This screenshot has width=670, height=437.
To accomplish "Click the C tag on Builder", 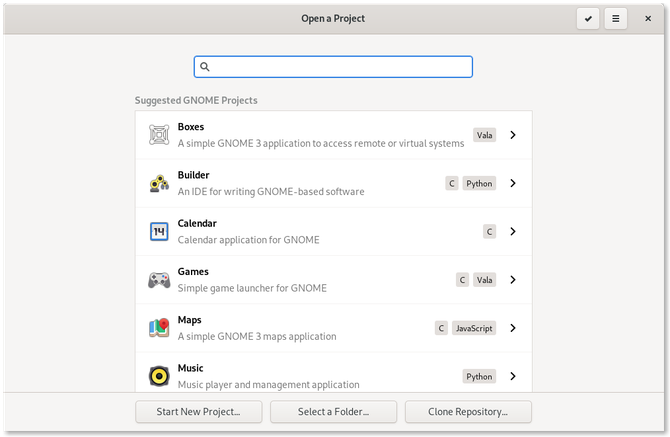I will click(452, 183).
